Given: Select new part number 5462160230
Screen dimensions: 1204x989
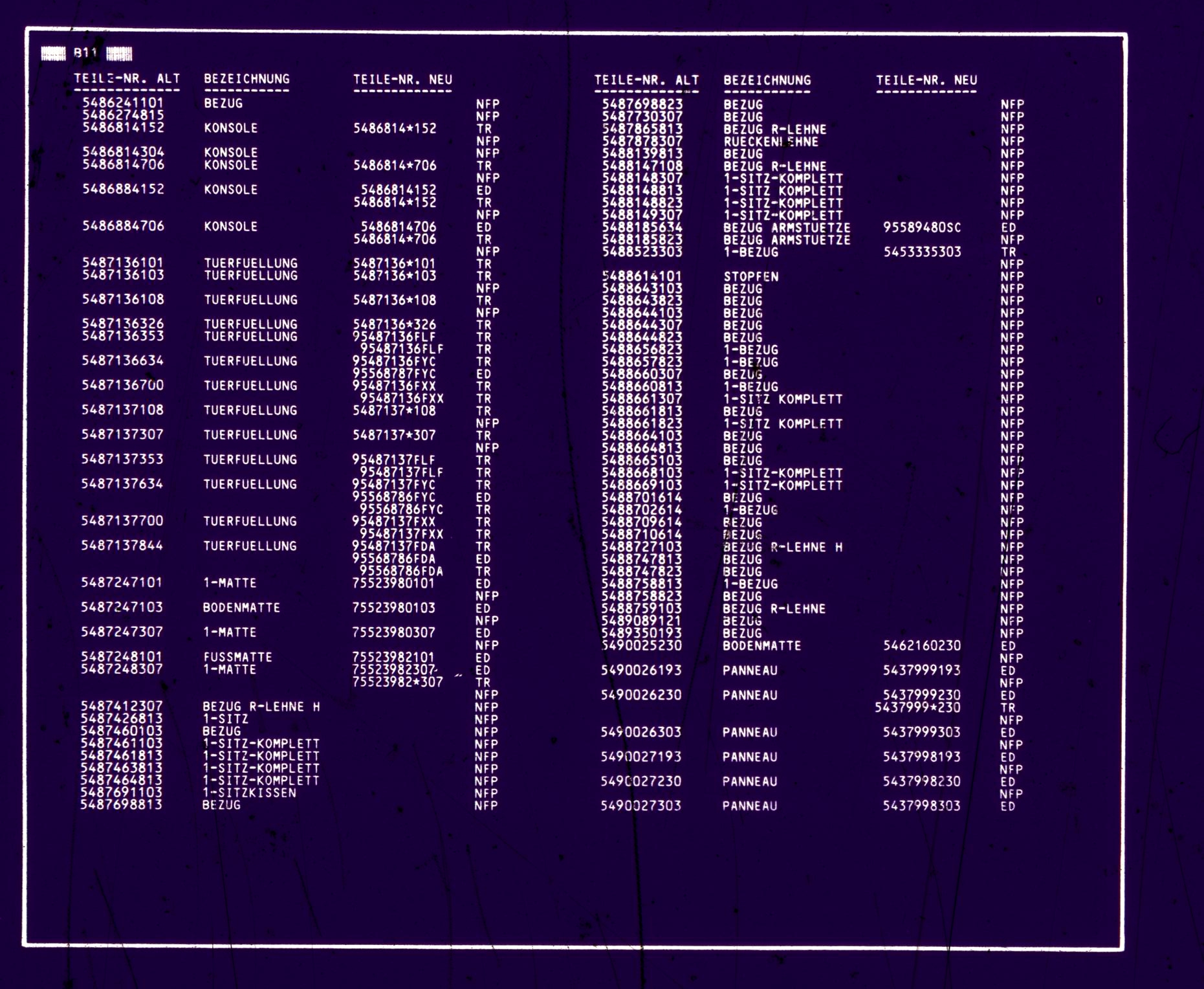Looking at the screenshot, I should click(921, 646).
